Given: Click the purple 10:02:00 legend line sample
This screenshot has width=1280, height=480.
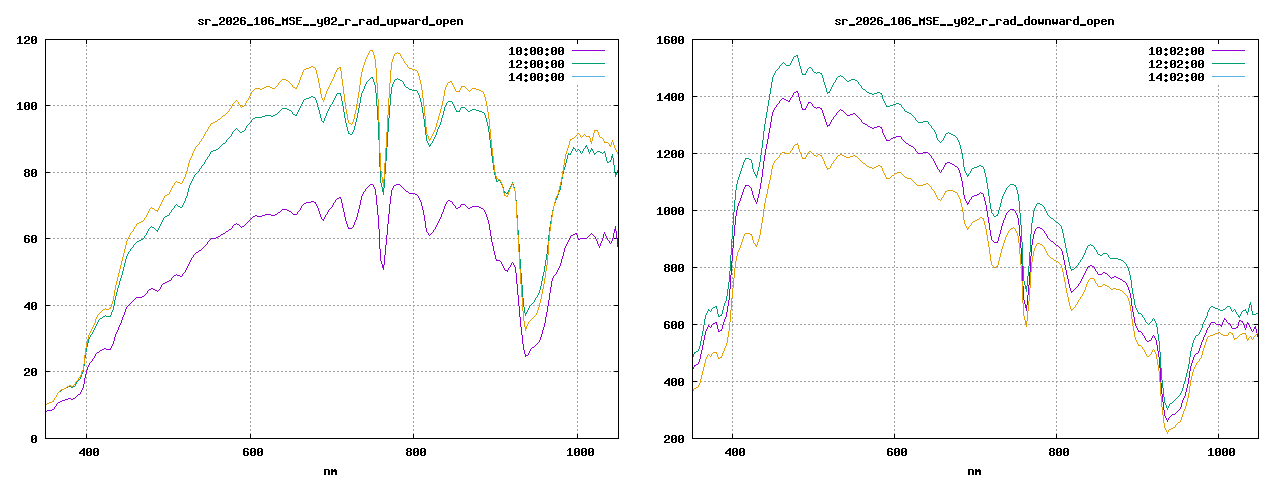Looking at the screenshot, I should (x=1227, y=50).
